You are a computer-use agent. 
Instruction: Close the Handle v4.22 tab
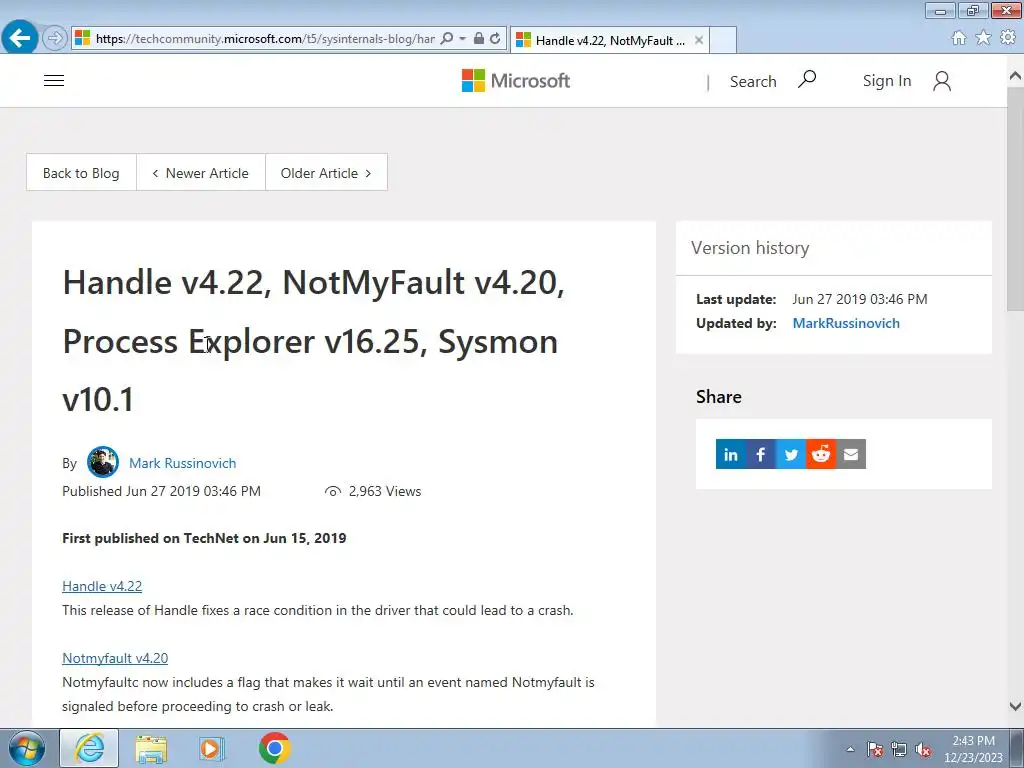[699, 40]
